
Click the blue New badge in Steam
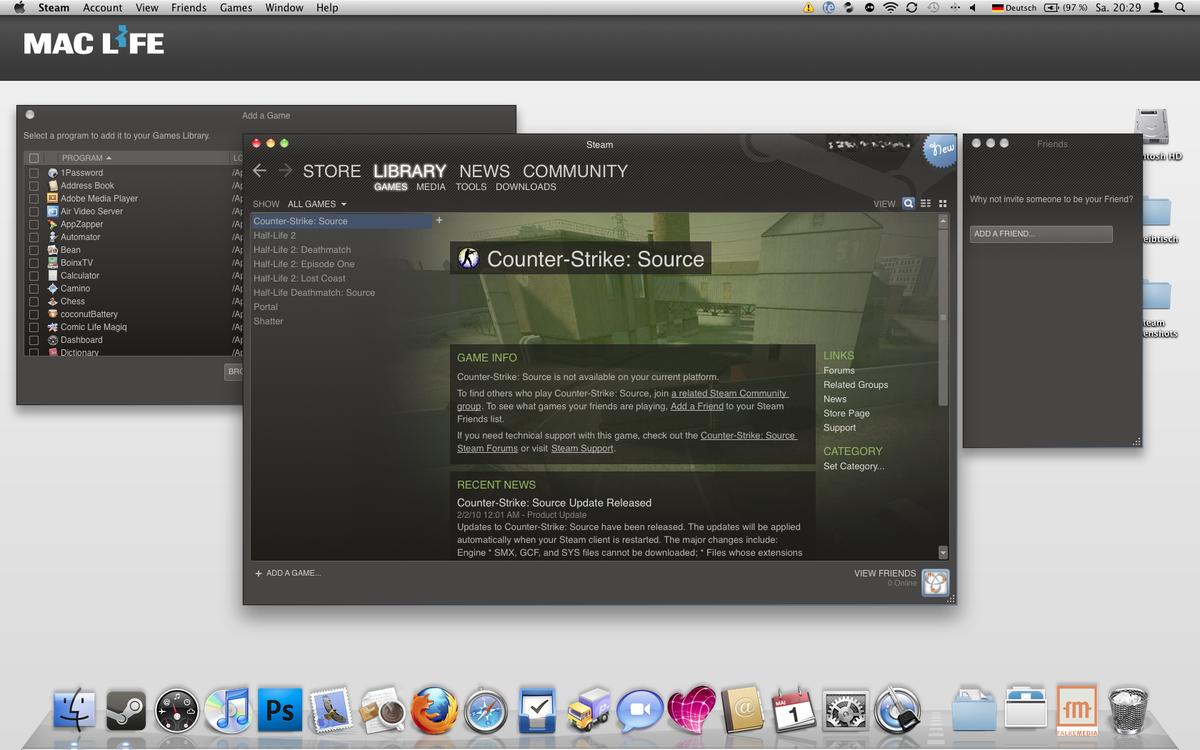point(939,150)
